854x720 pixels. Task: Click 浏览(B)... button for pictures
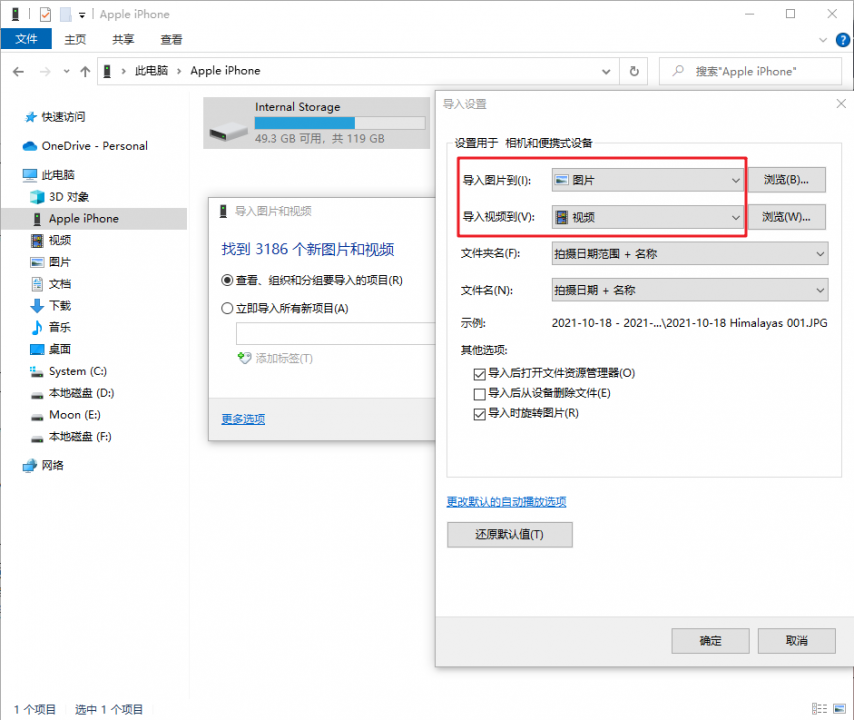[786, 180]
